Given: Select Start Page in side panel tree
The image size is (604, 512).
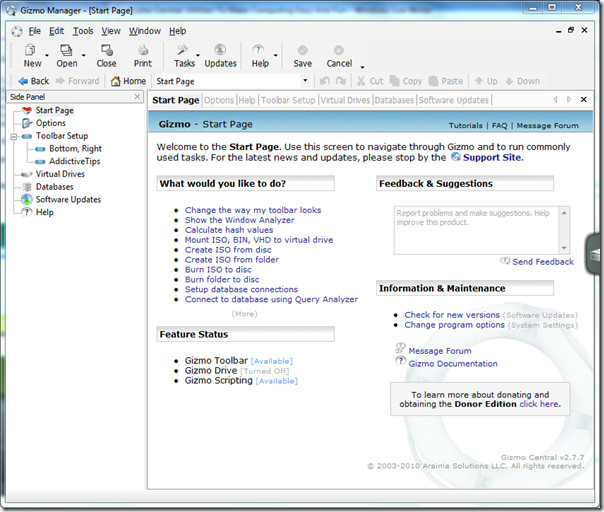Looking at the screenshot, I should (x=54, y=111).
